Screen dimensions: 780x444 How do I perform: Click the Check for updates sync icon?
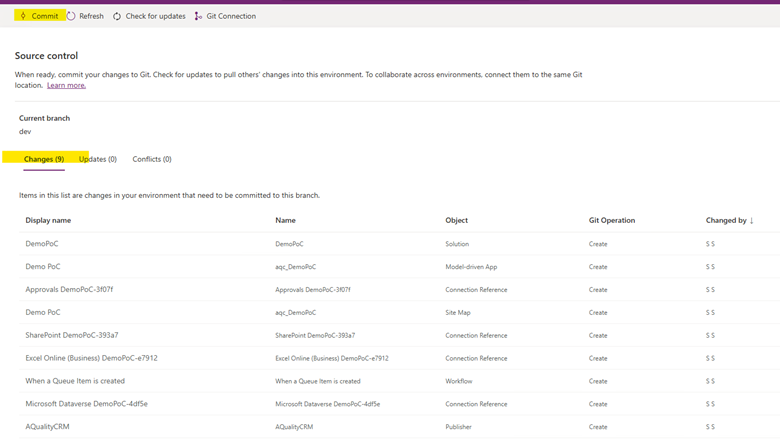tap(116, 16)
